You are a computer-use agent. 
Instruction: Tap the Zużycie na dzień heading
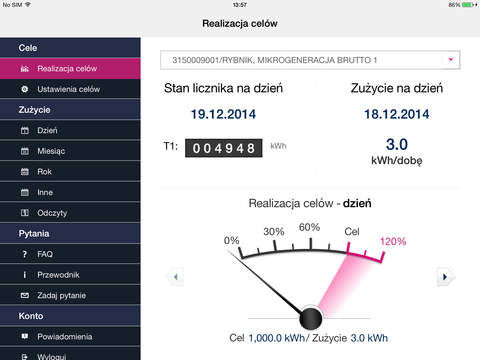(x=397, y=88)
